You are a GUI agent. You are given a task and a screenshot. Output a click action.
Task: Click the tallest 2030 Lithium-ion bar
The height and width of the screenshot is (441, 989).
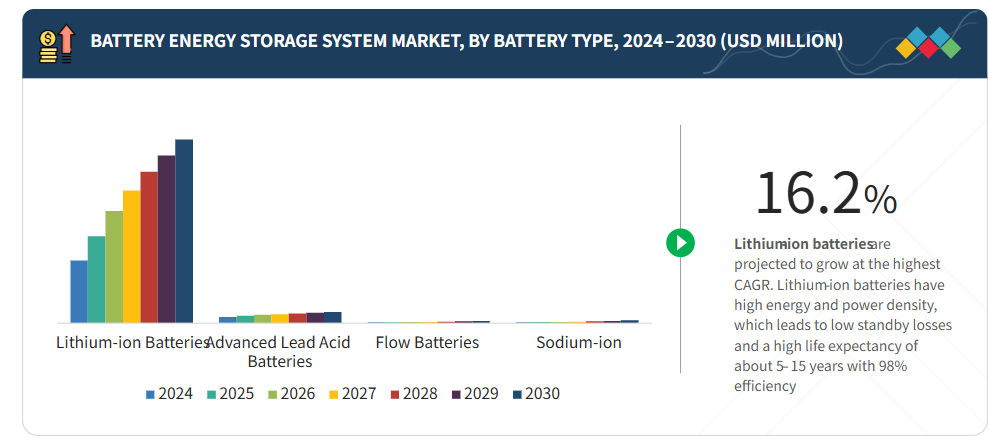(184, 231)
